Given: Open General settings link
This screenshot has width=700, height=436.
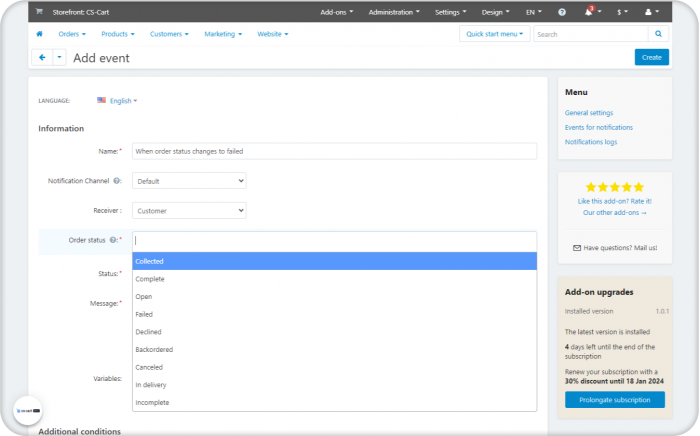Looking at the screenshot, I should [x=589, y=113].
